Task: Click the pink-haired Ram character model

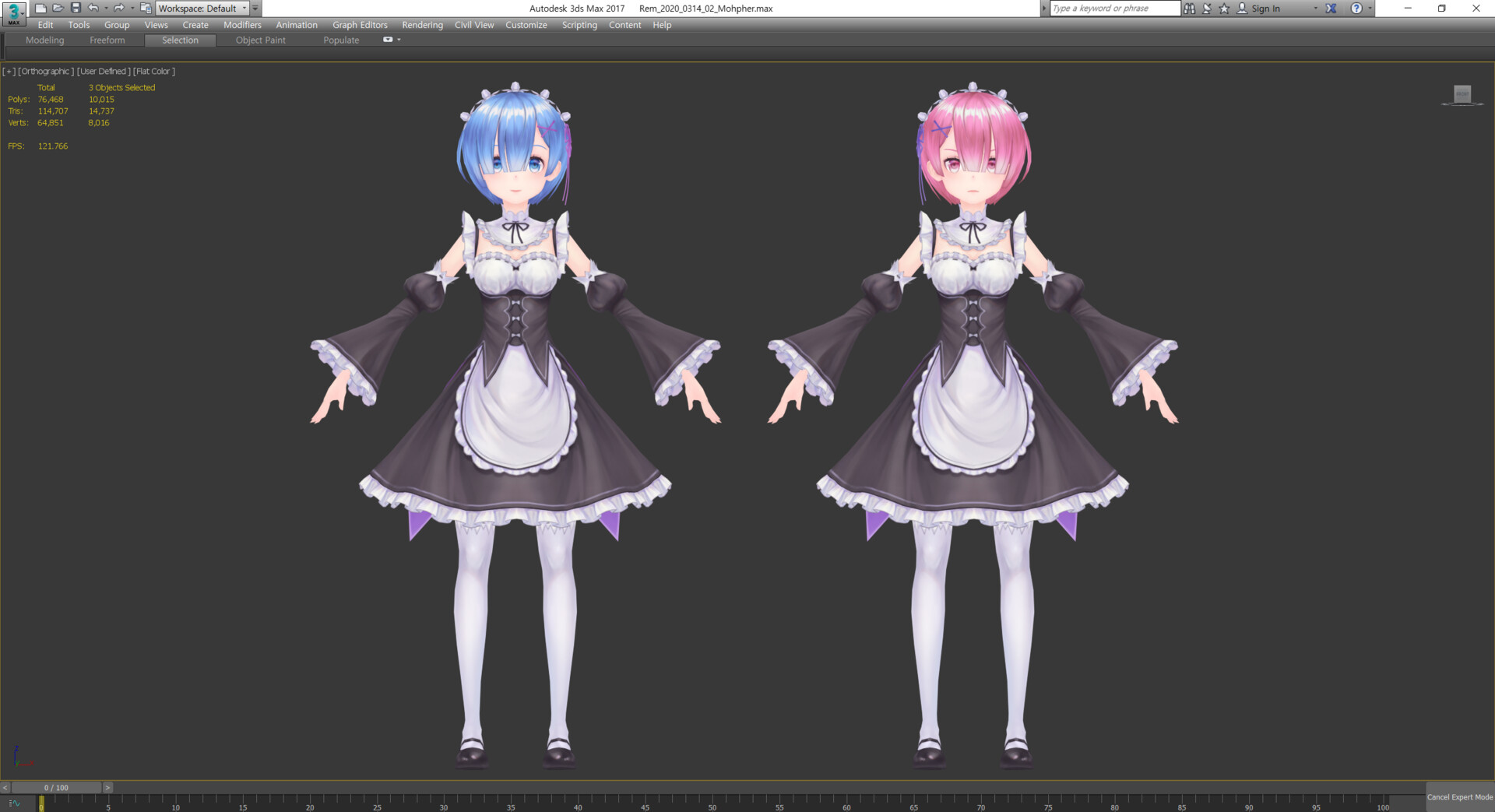Action: (x=973, y=424)
